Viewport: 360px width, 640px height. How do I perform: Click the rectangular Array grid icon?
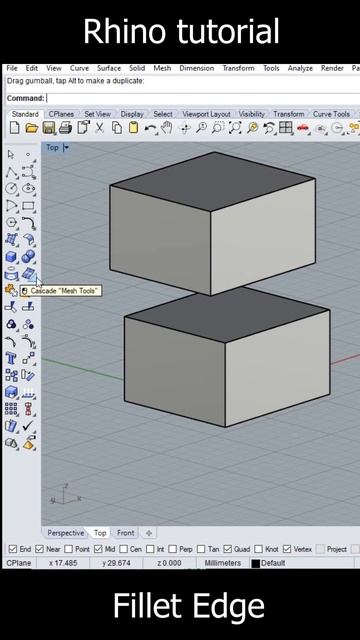coord(11,409)
